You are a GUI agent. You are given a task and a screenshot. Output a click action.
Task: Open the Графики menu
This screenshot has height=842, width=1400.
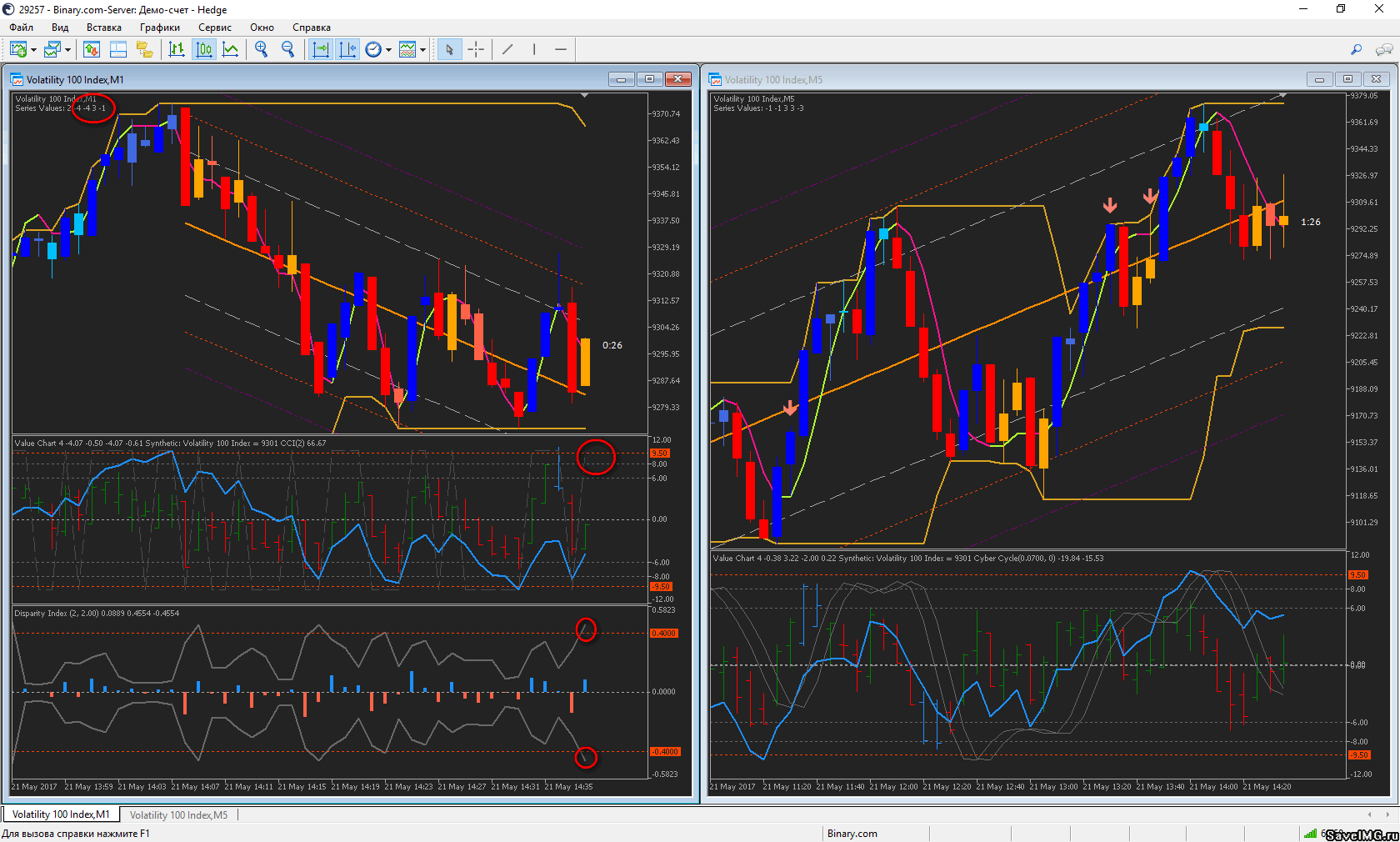pyautogui.click(x=159, y=28)
